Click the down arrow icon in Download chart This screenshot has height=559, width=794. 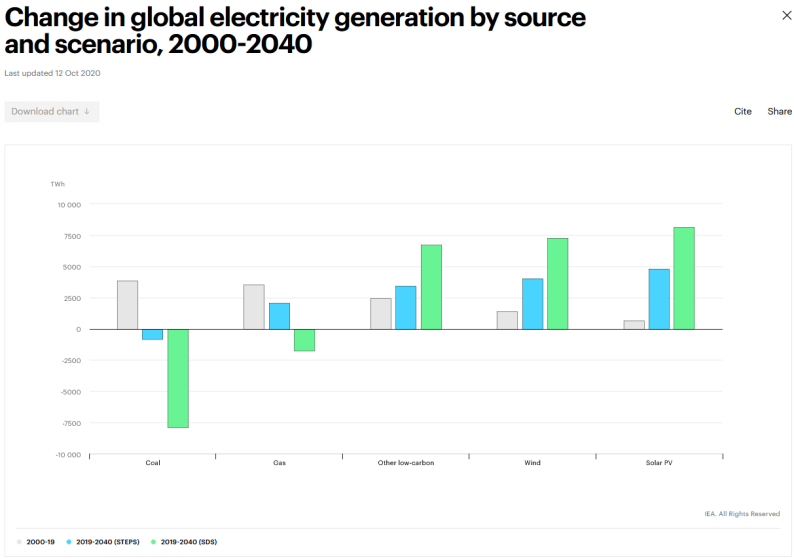tap(87, 112)
